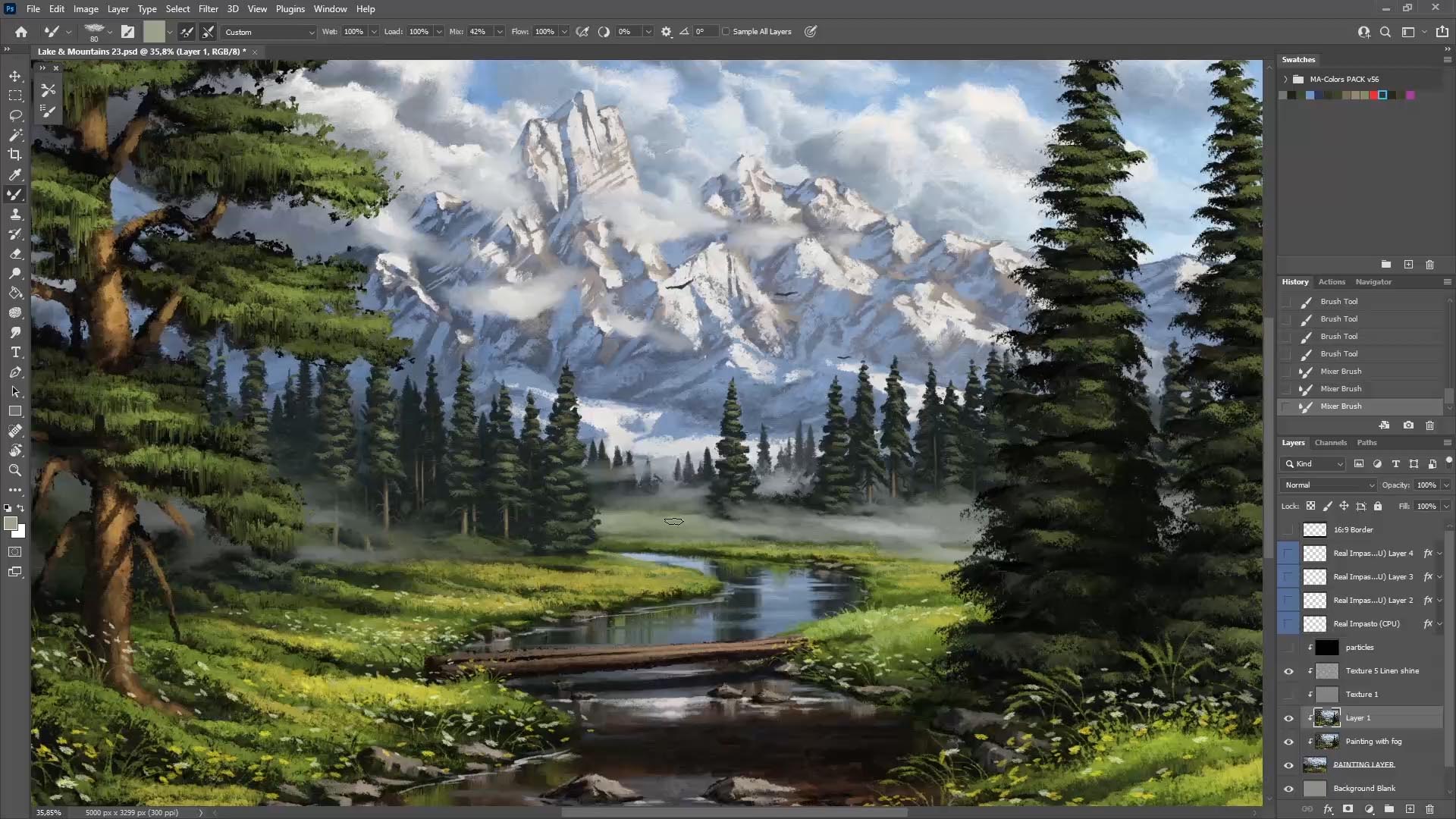Pick the red swatch in the Swatches panel
The image size is (1456, 819).
tap(1373, 95)
